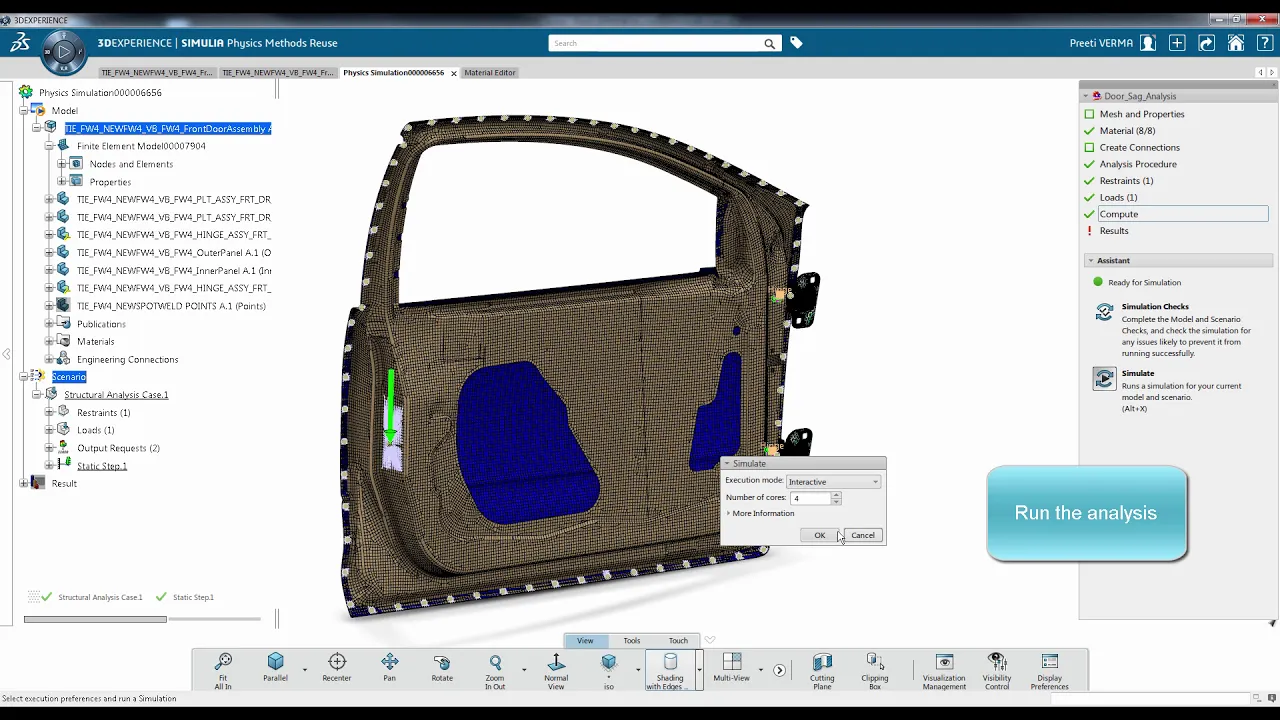Viewport: 1280px width, 720px height.
Task: Open the Multi-View tool
Action: pyautogui.click(x=732, y=668)
